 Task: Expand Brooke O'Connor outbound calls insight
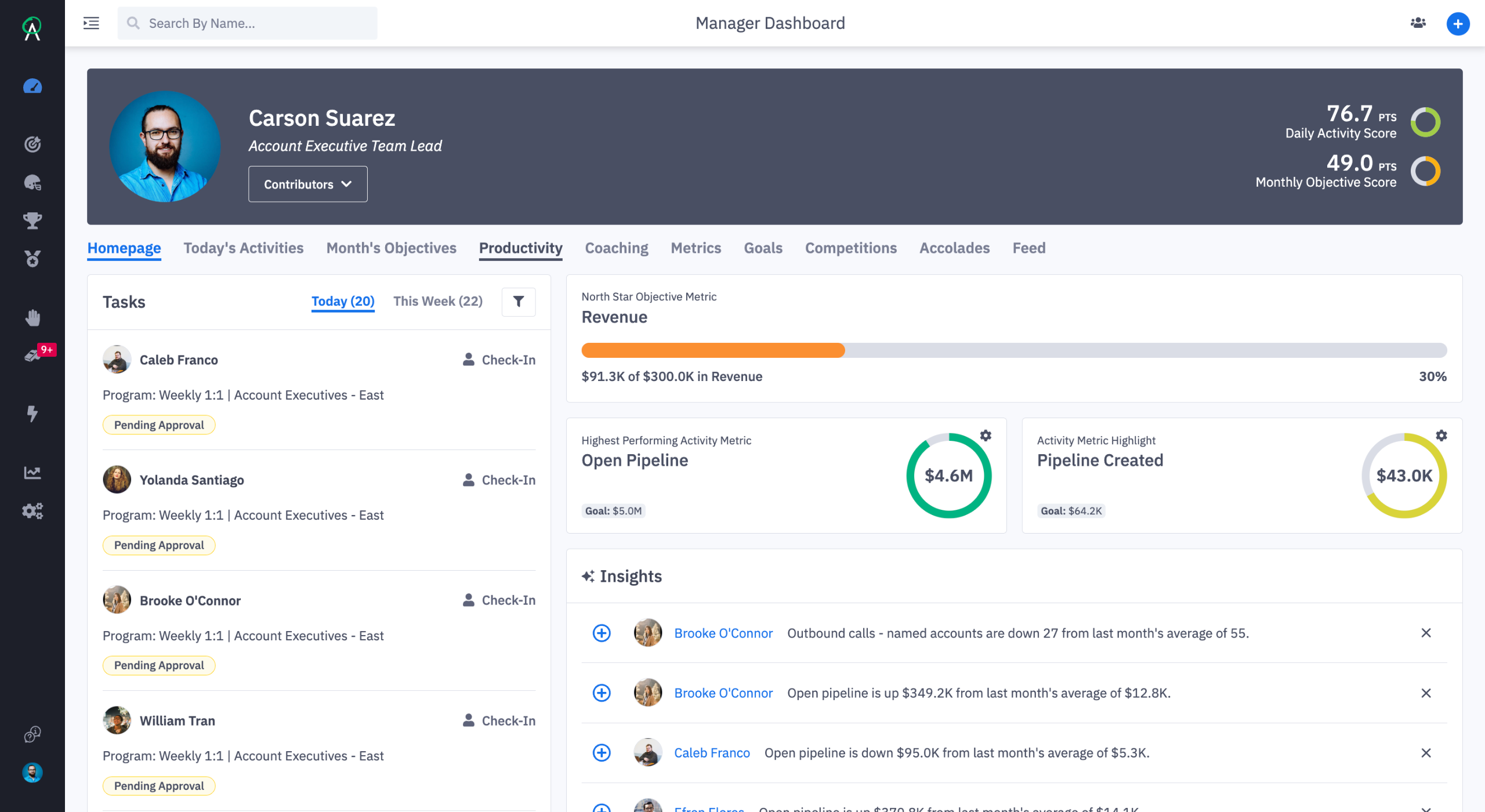[602, 633]
